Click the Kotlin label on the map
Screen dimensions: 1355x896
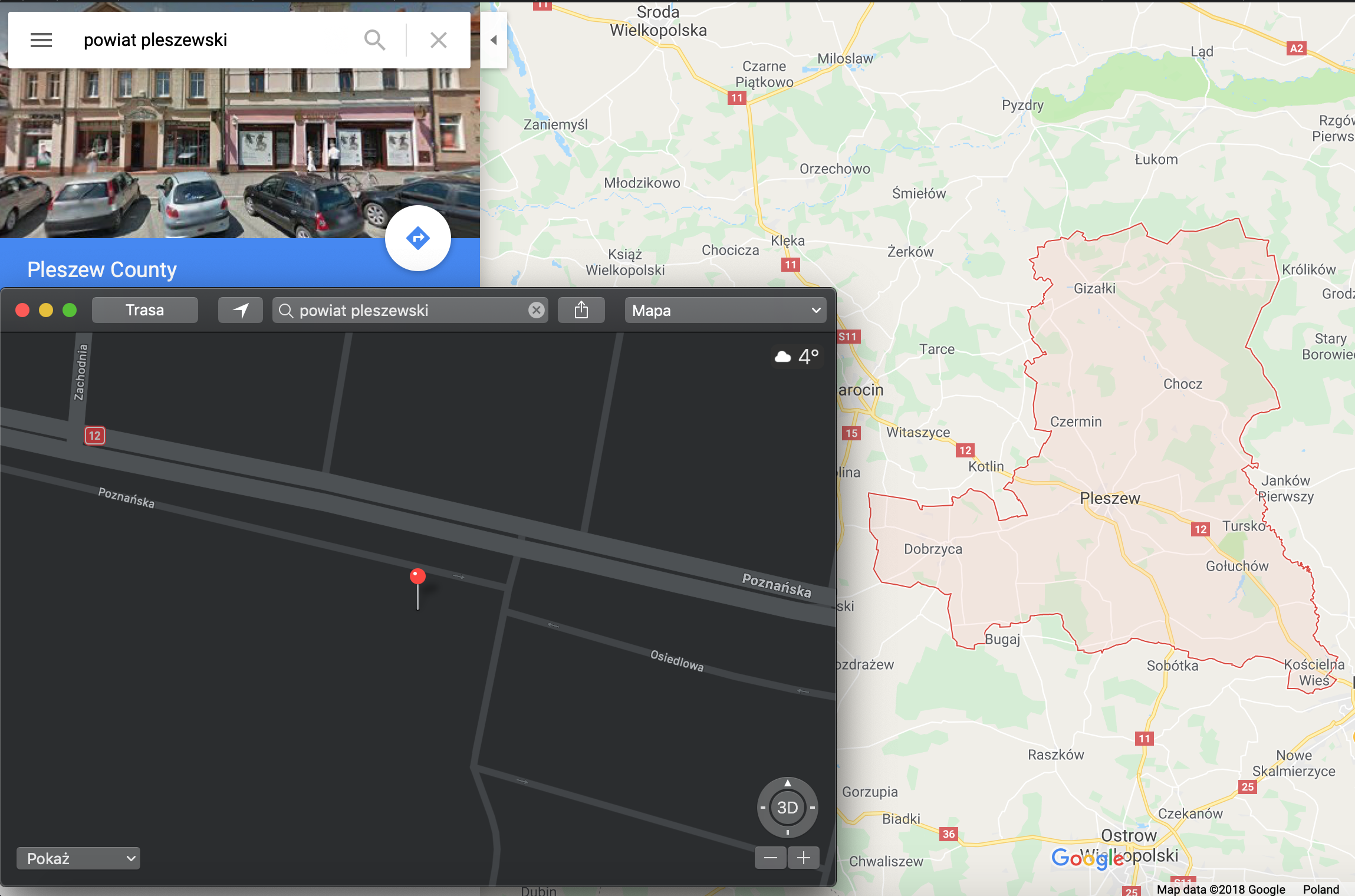pyautogui.click(x=986, y=466)
